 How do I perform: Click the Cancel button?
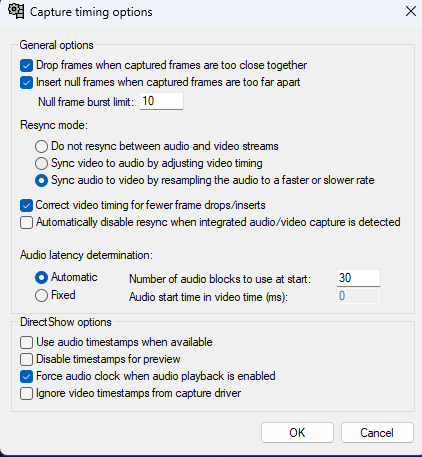(377, 433)
